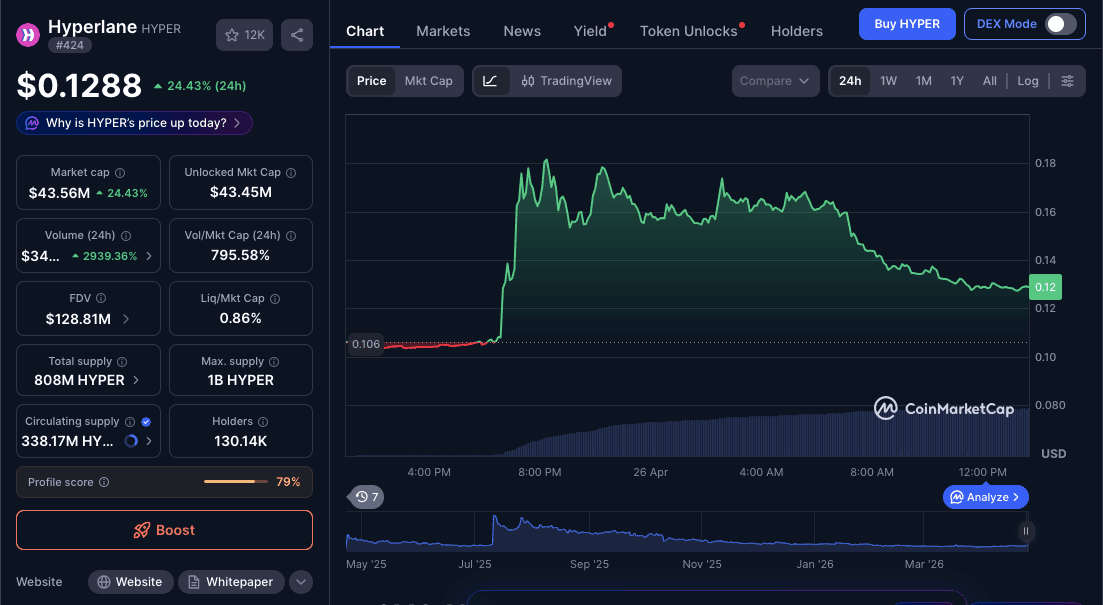Click the Buy HYPER button
Viewport: 1103px width, 605px height.
click(x=906, y=24)
